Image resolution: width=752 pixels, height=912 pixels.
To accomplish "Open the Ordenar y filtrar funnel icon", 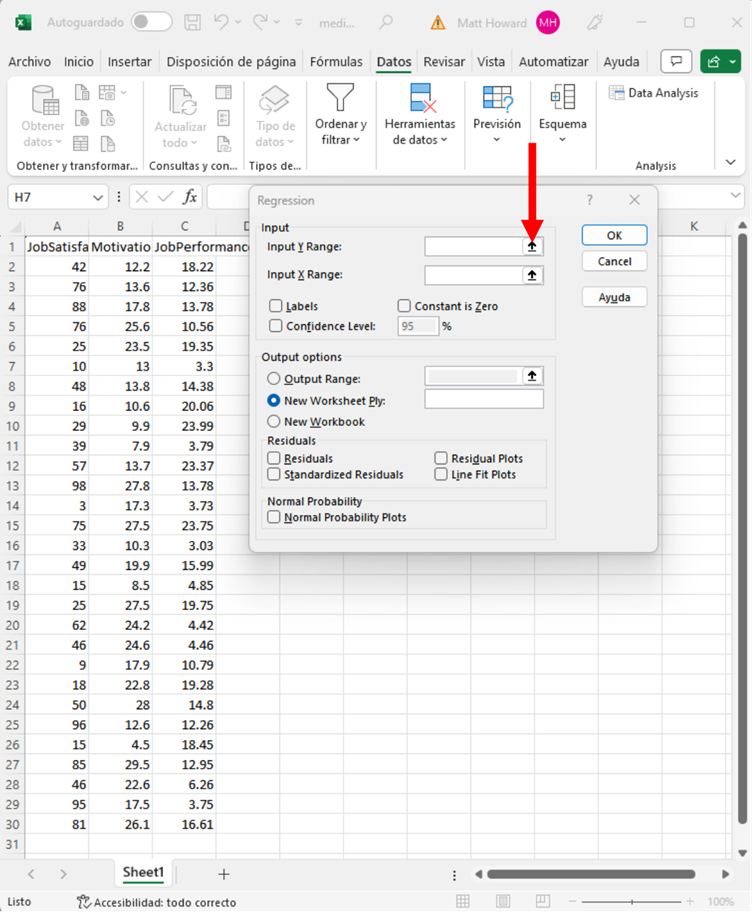I will pyautogui.click(x=341, y=98).
